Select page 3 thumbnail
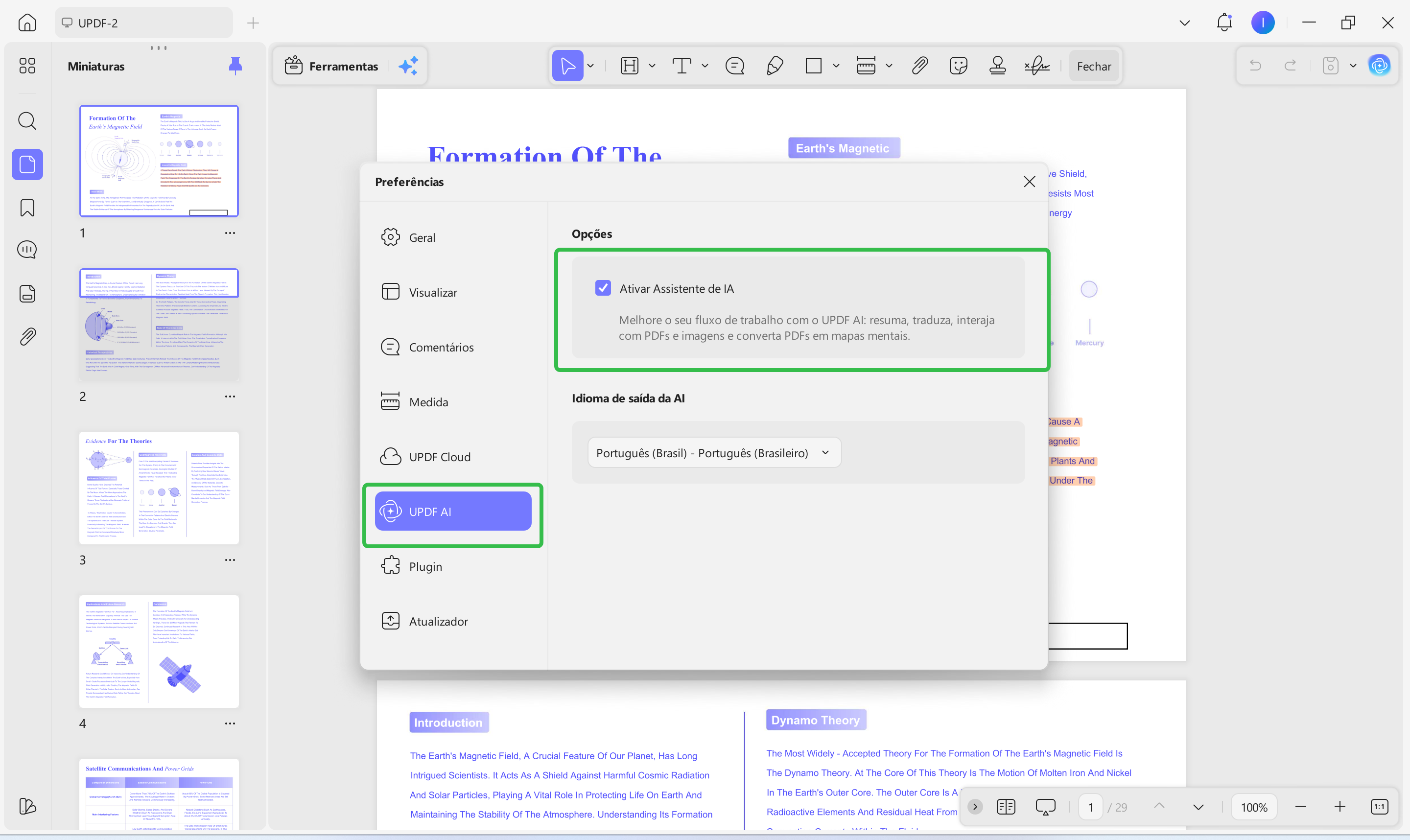Image resolution: width=1410 pixels, height=840 pixels. (159, 488)
